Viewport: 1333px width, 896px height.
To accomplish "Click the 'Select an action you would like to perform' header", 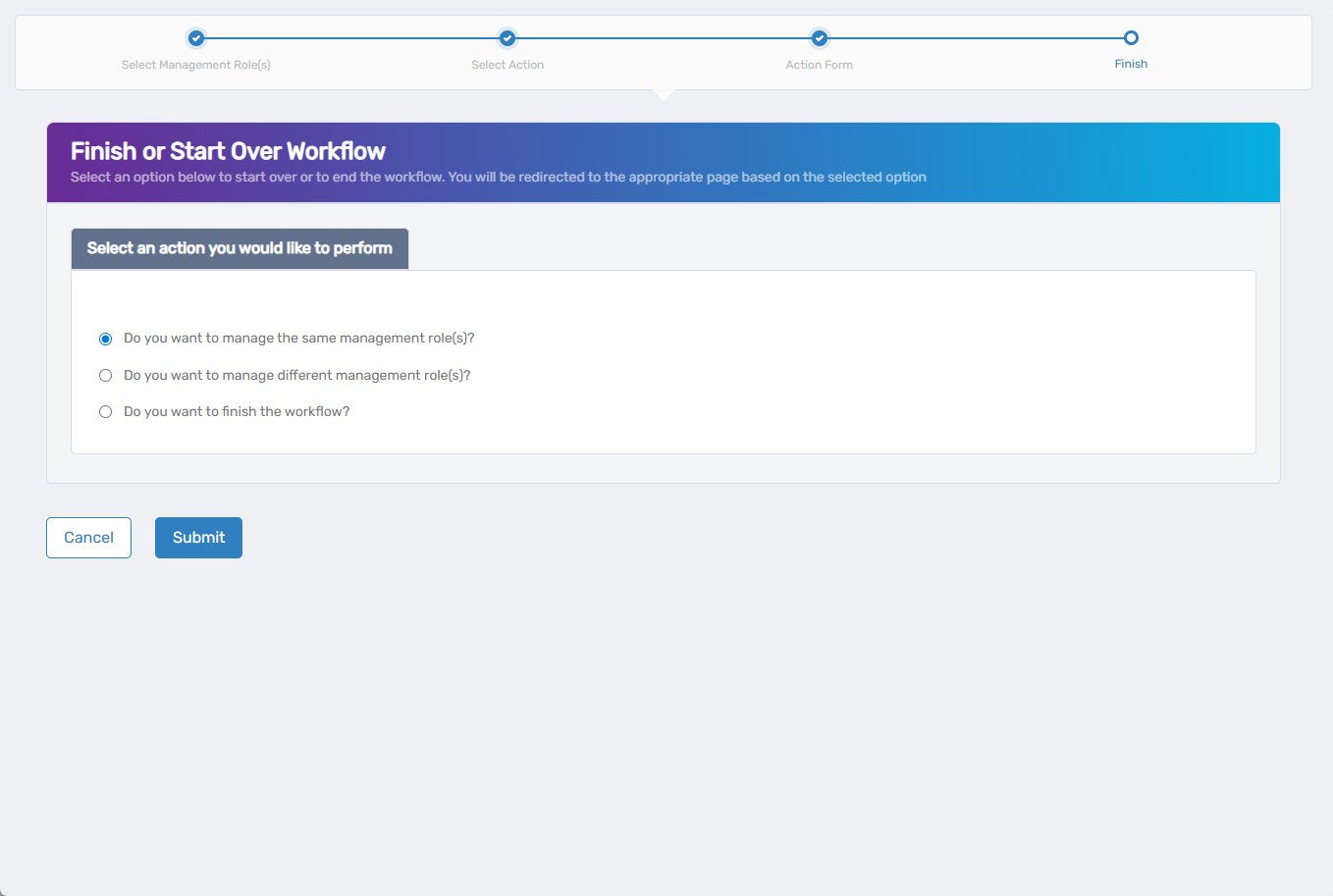I will coord(239,247).
